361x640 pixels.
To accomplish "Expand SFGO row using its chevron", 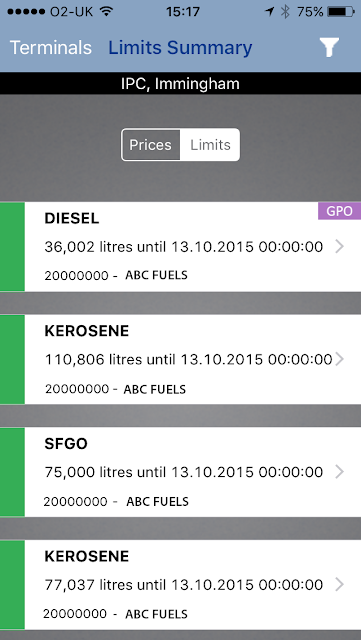I will coord(339,472).
